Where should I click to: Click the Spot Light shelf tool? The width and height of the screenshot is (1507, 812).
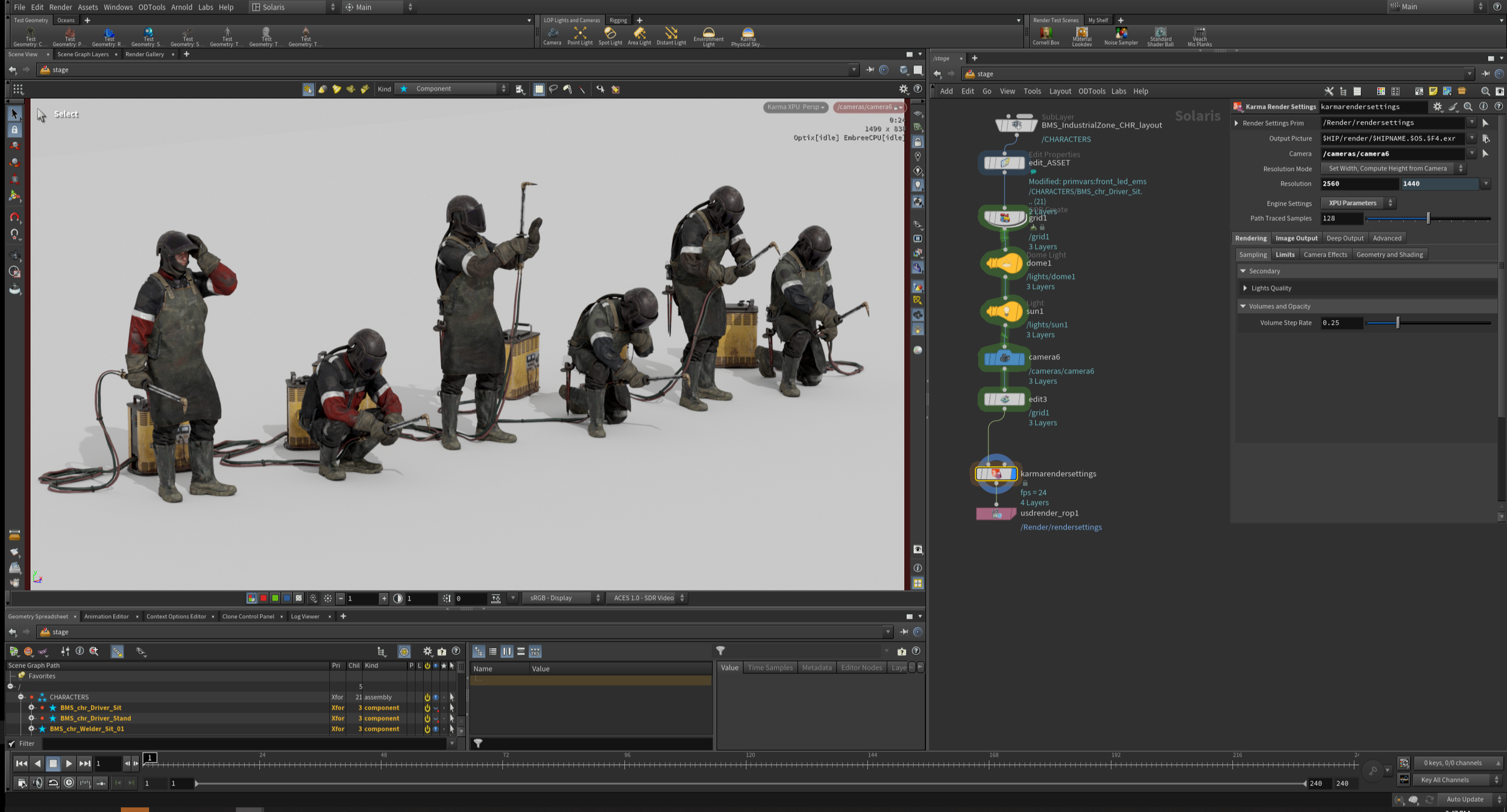point(609,35)
